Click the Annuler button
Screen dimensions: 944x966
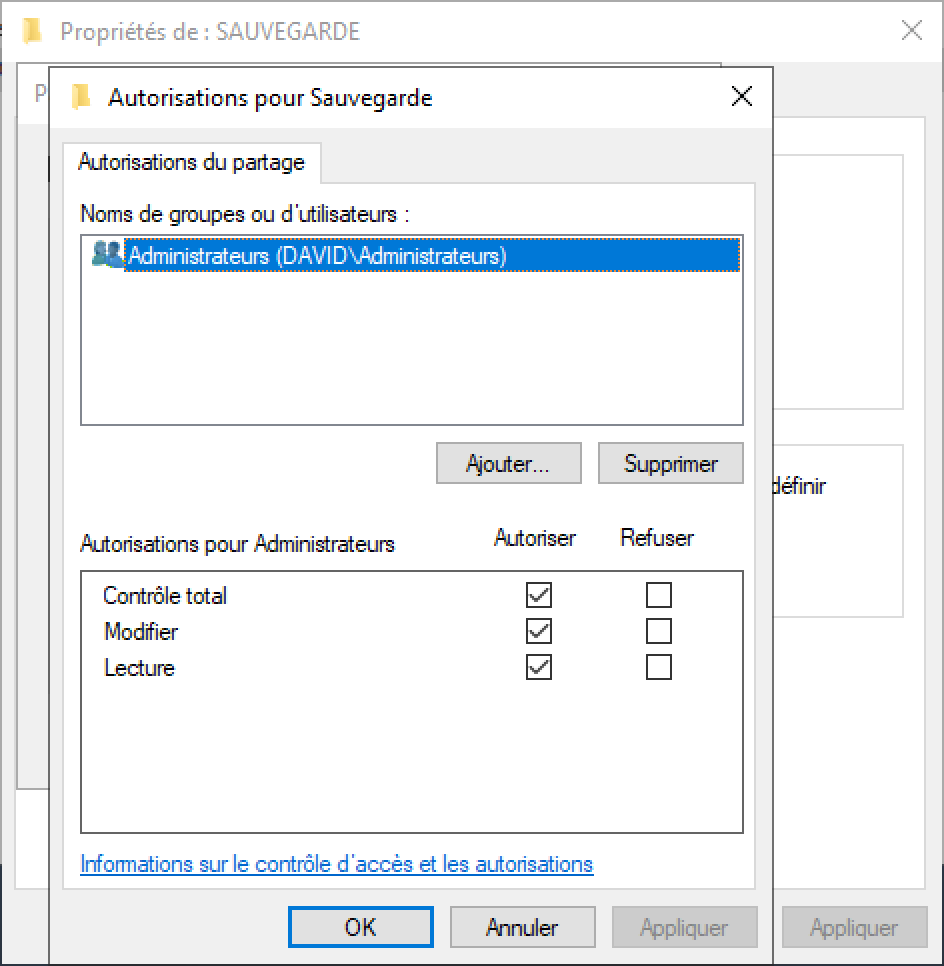[x=523, y=927]
